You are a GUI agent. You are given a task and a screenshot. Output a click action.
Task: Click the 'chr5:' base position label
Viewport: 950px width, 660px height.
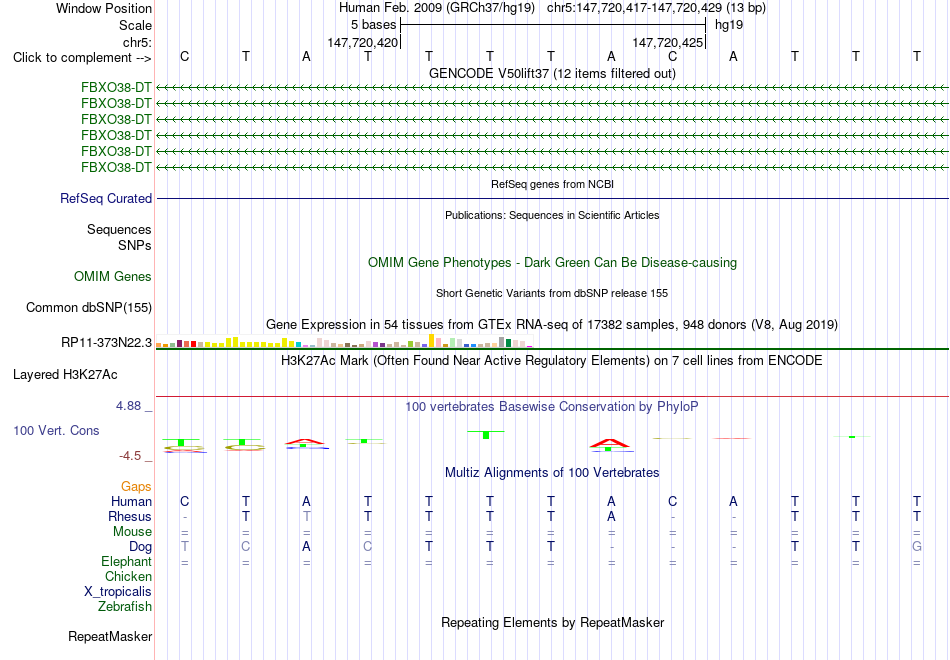click(137, 42)
